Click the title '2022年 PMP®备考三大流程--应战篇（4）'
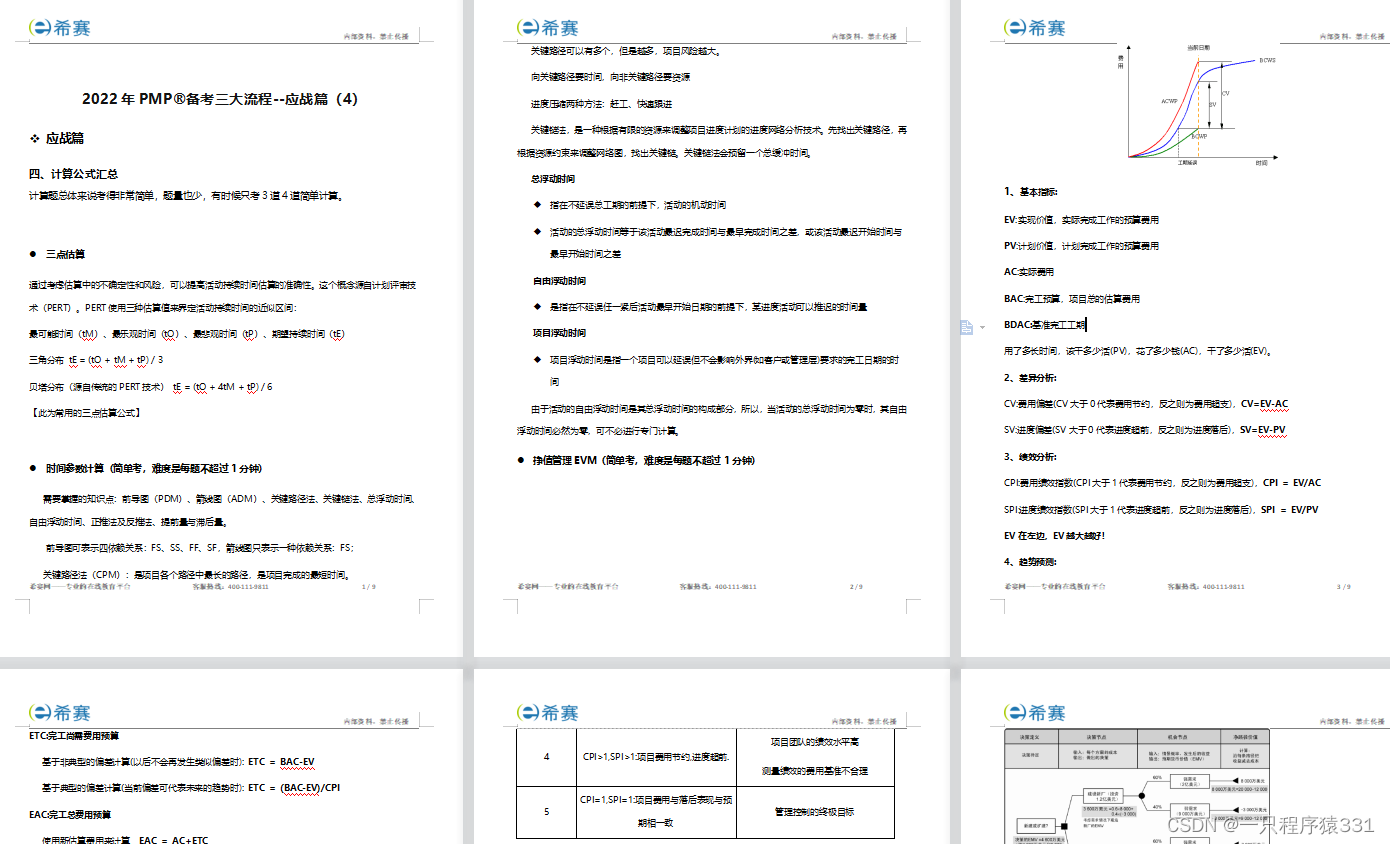This screenshot has width=1390, height=844. point(220,99)
